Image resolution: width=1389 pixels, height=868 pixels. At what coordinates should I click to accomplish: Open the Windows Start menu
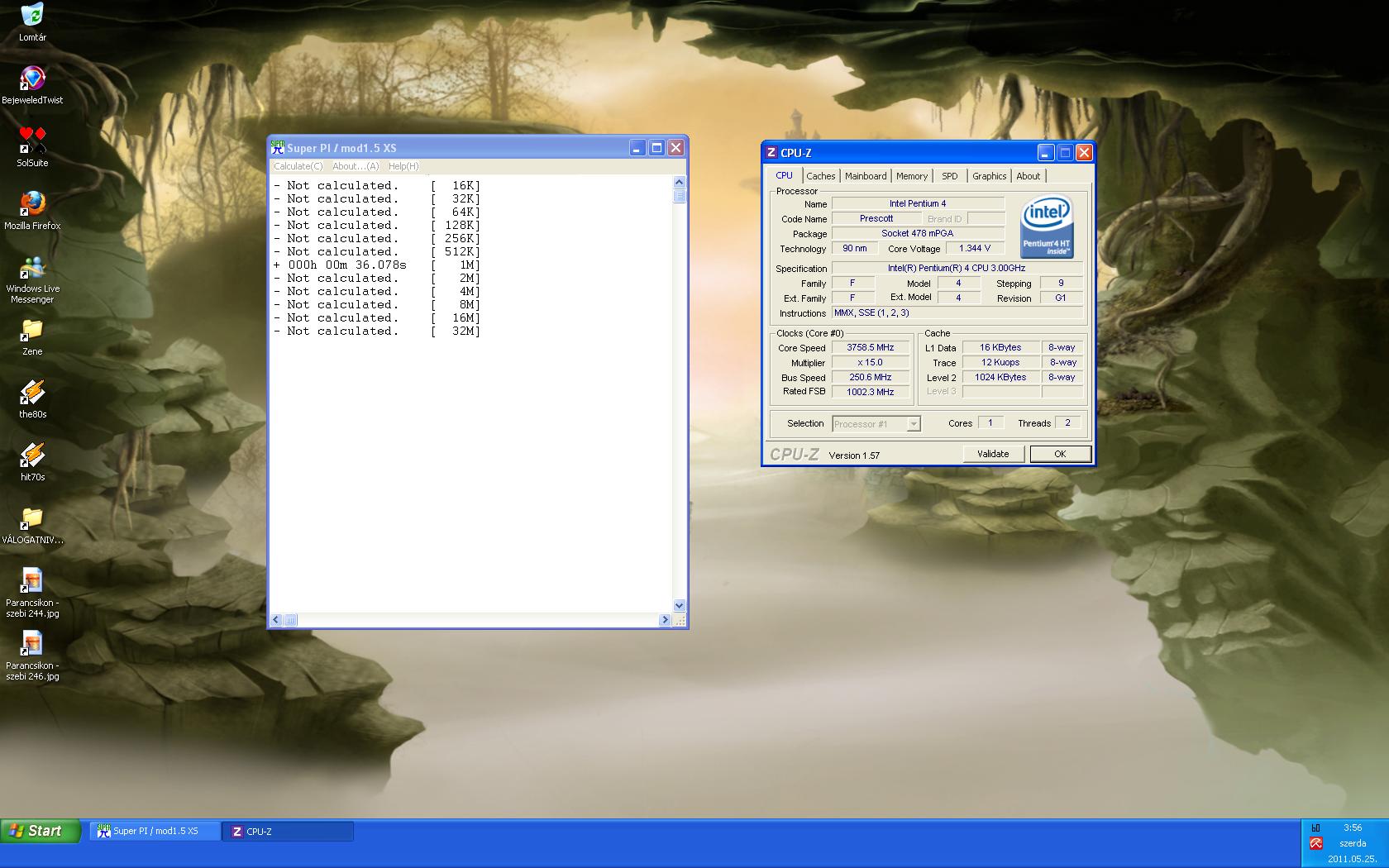point(40,831)
